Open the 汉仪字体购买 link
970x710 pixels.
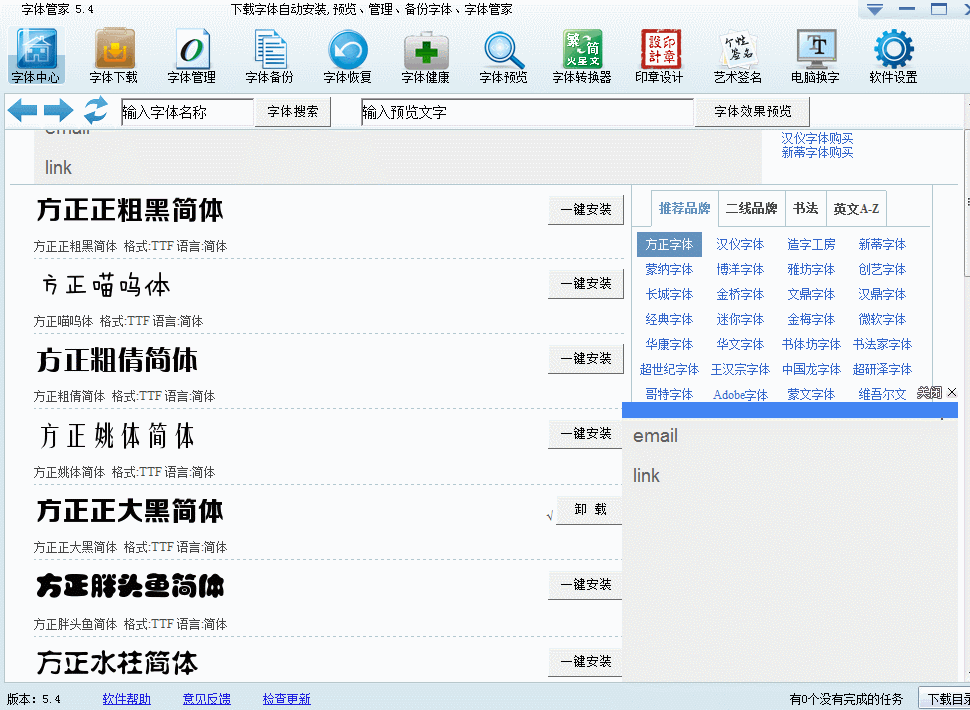[817, 139]
